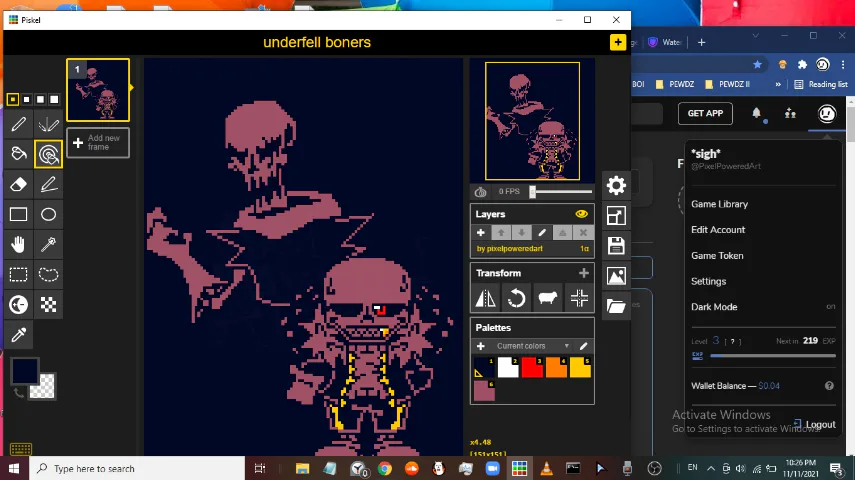This screenshot has width=855, height=480.
Task: Select the Rectangle selection tool
Action: click(x=19, y=274)
